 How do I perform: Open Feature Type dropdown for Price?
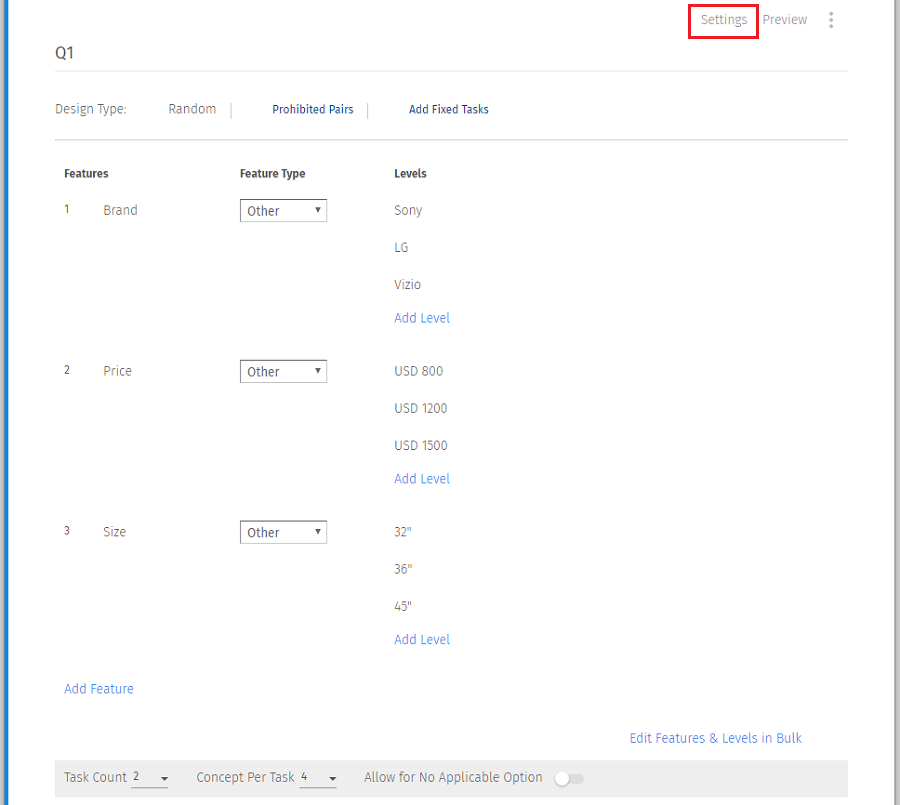point(283,372)
